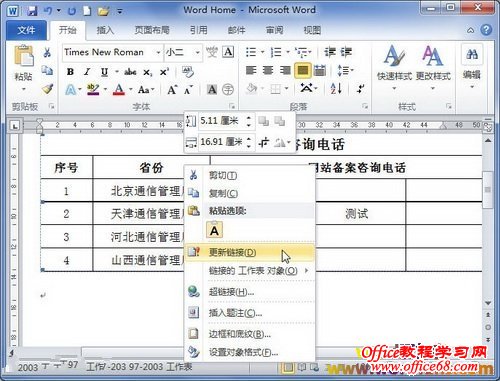
Task: Click the Distributed alignment icon
Action: 320,70
